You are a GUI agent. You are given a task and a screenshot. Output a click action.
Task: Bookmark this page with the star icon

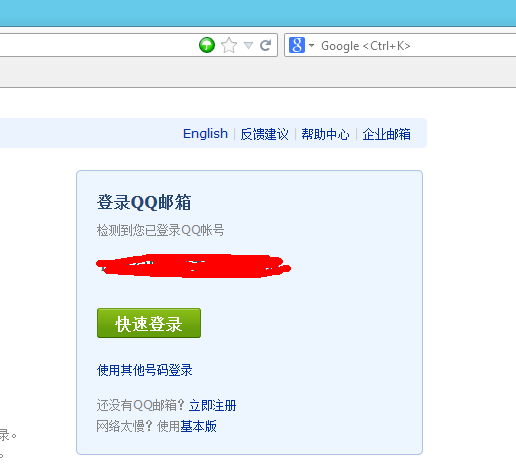[x=229, y=45]
